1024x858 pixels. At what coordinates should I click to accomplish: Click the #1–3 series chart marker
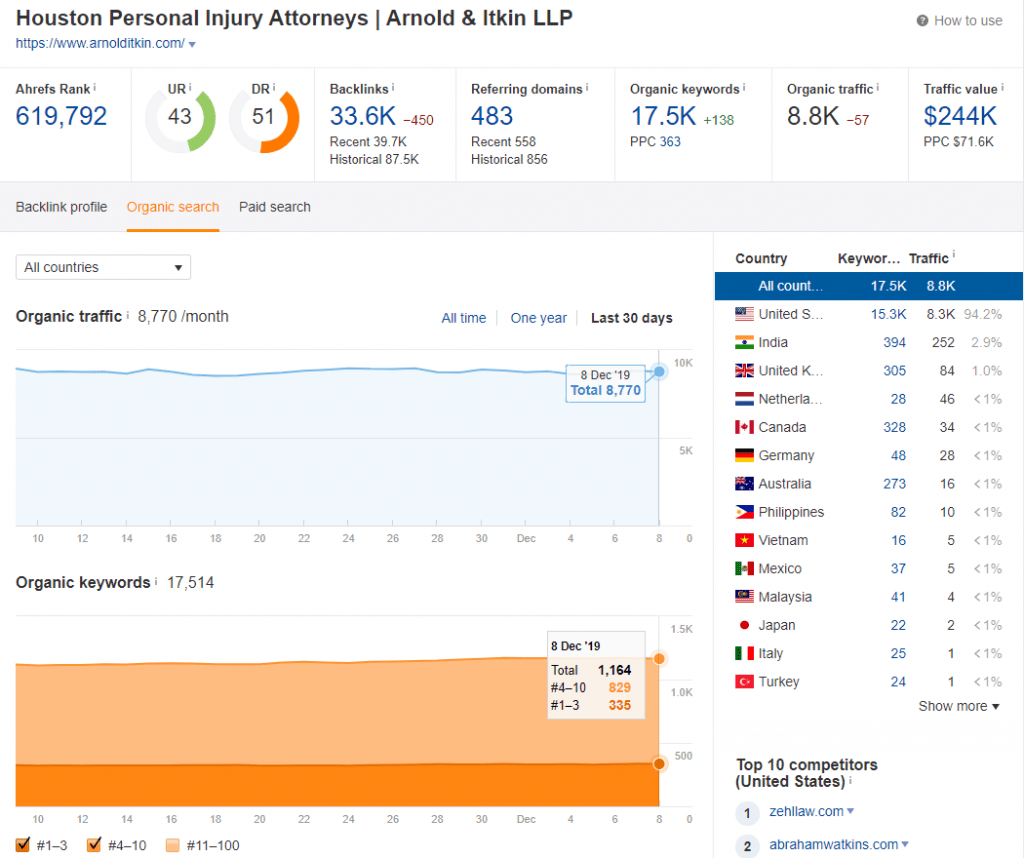(x=659, y=763)
